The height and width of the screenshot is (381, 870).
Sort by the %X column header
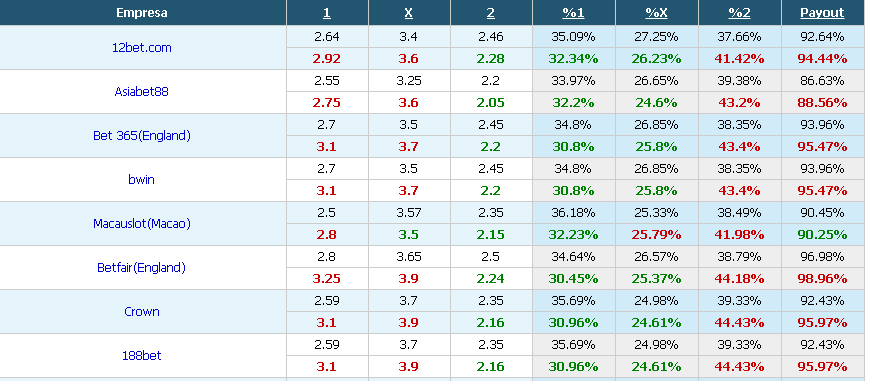(x=656, y=13)
